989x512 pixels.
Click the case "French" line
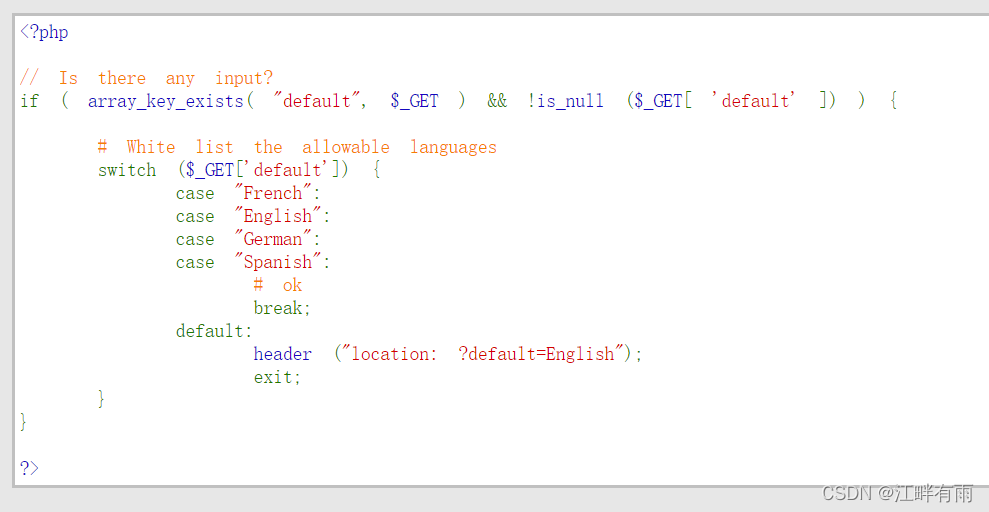[x=249, y=193]
